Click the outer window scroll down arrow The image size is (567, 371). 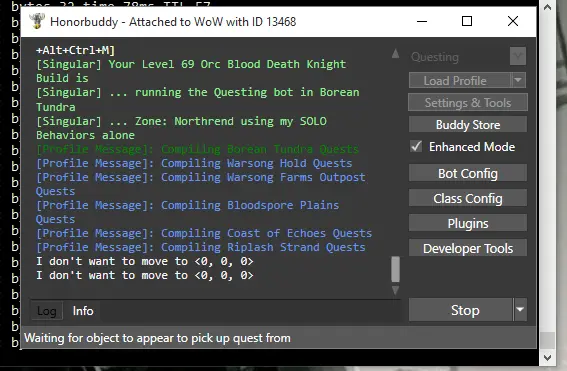pyautogui.click(x=547, y=358)
